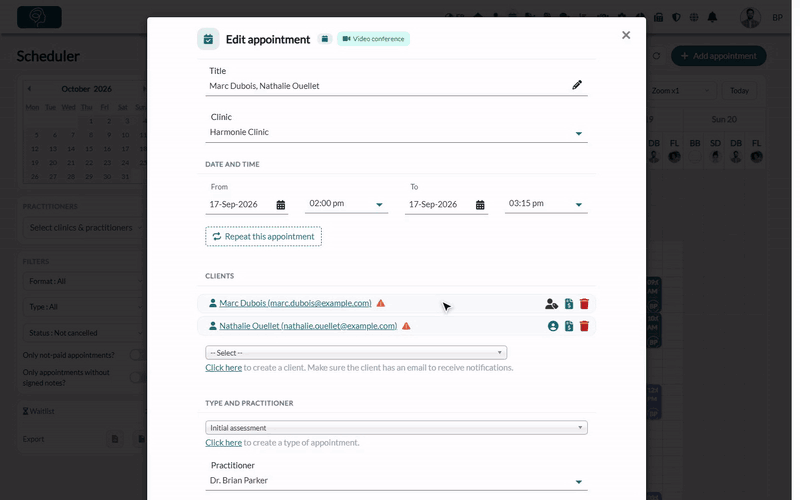Open Nathalie Ouellet client profile link
800x500 pixels.
pyautogui.click(x=308, y=326)
